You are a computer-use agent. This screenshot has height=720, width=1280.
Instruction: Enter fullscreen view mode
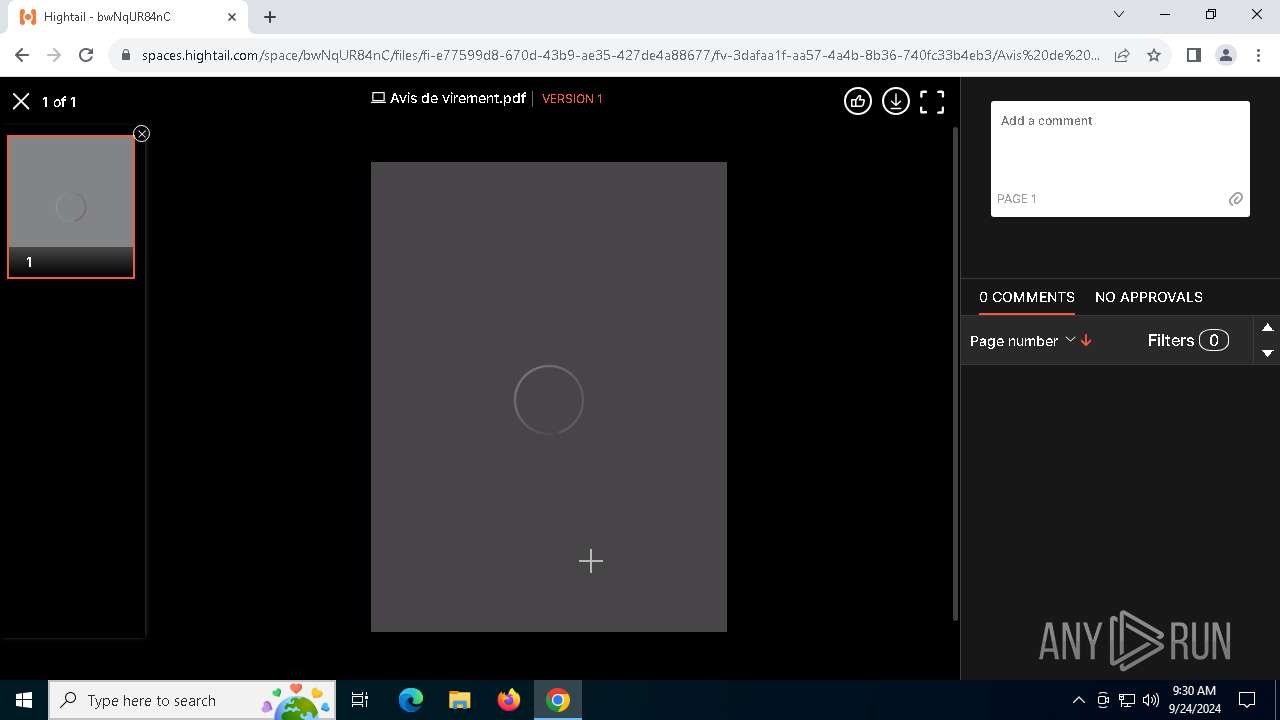(932, 102)
